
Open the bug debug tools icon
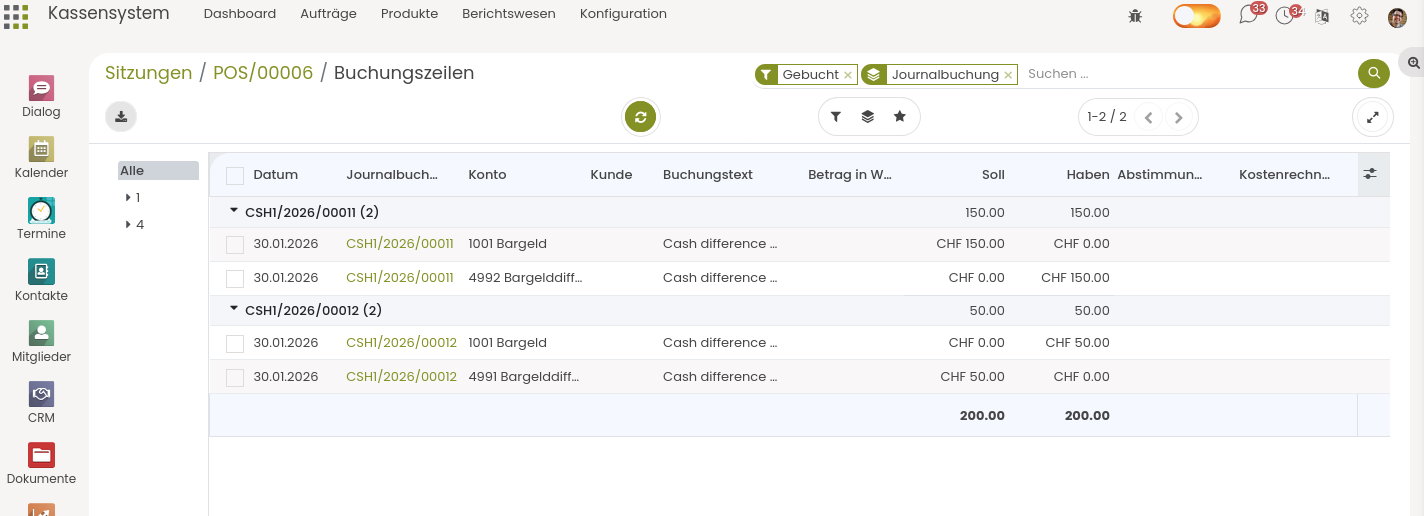click(x=1135, y=16)
